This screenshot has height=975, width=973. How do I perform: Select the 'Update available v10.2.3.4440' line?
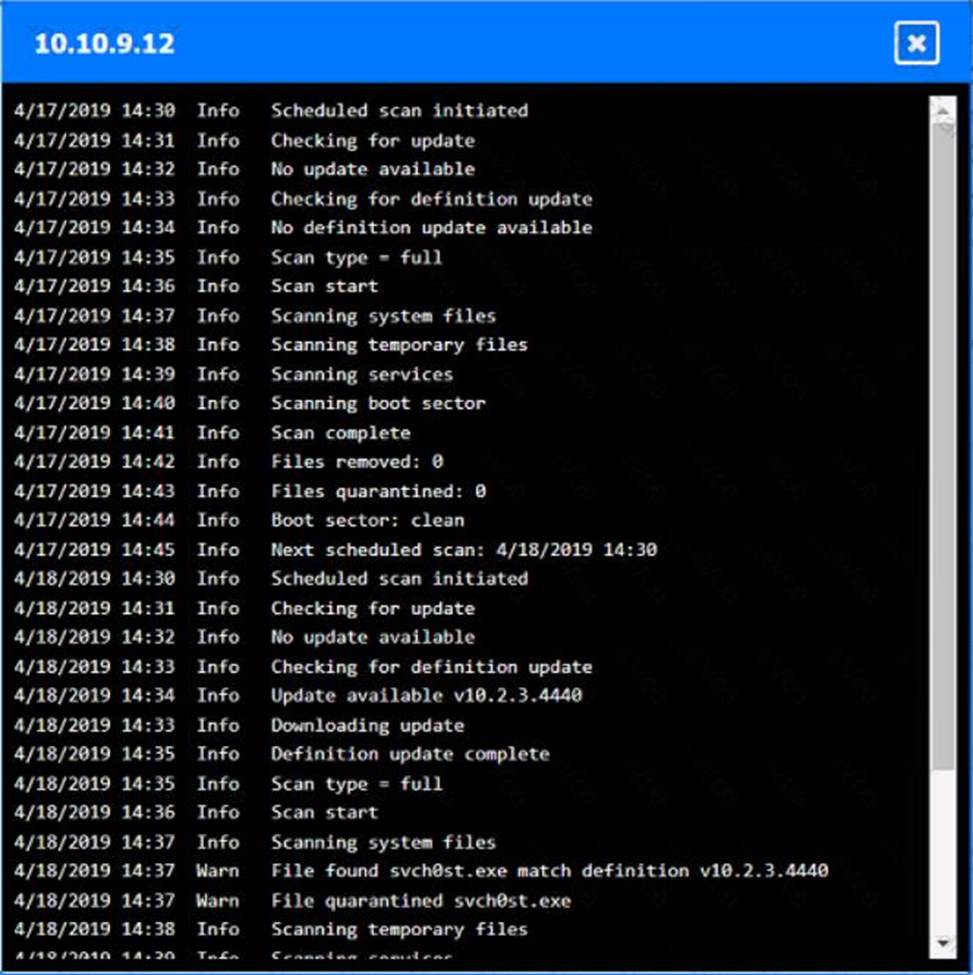click(x=426, y=695)
